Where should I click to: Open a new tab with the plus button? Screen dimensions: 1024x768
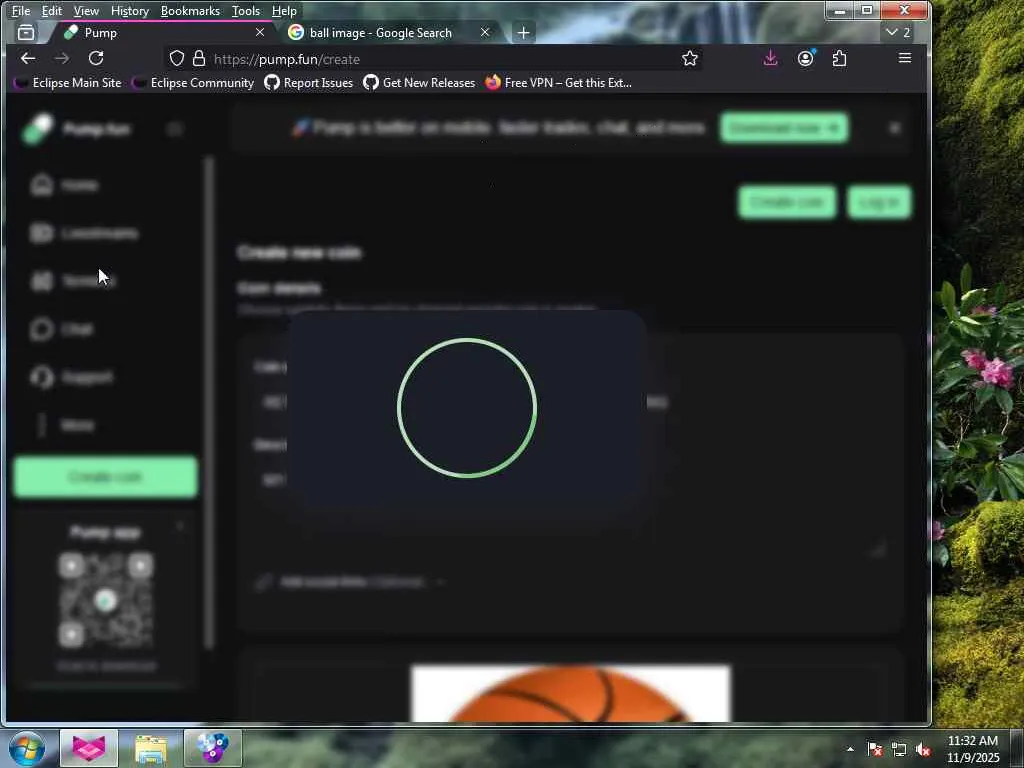click(x=523, y=33)
